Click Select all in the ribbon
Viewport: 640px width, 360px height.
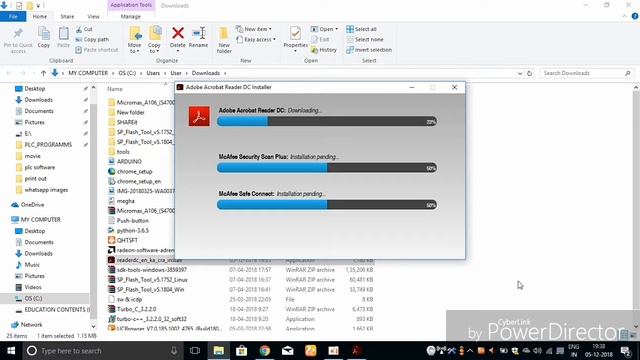pos(361,29)
